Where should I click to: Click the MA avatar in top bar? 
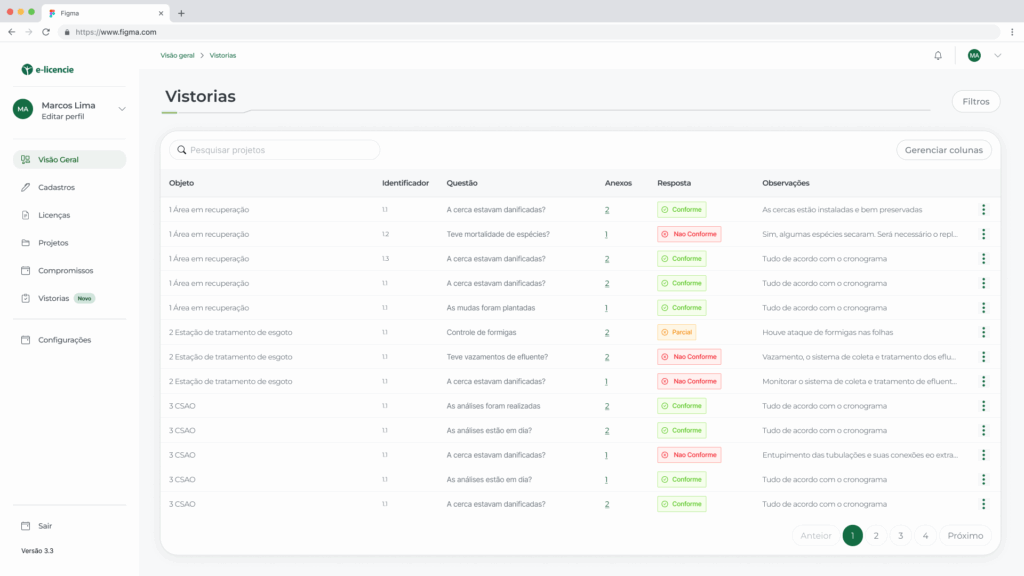pos(974,56)
